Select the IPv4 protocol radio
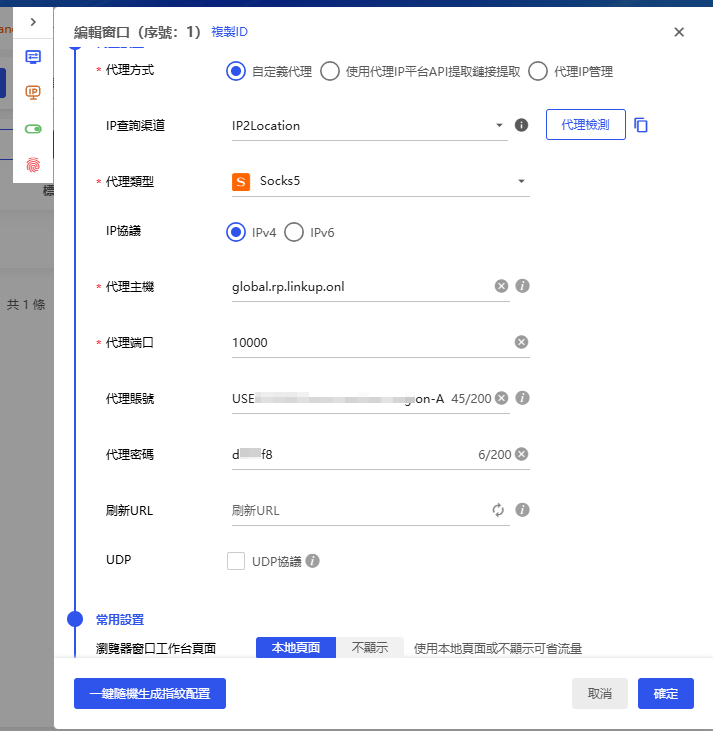713x731 pixels. [x=236, y=232]
